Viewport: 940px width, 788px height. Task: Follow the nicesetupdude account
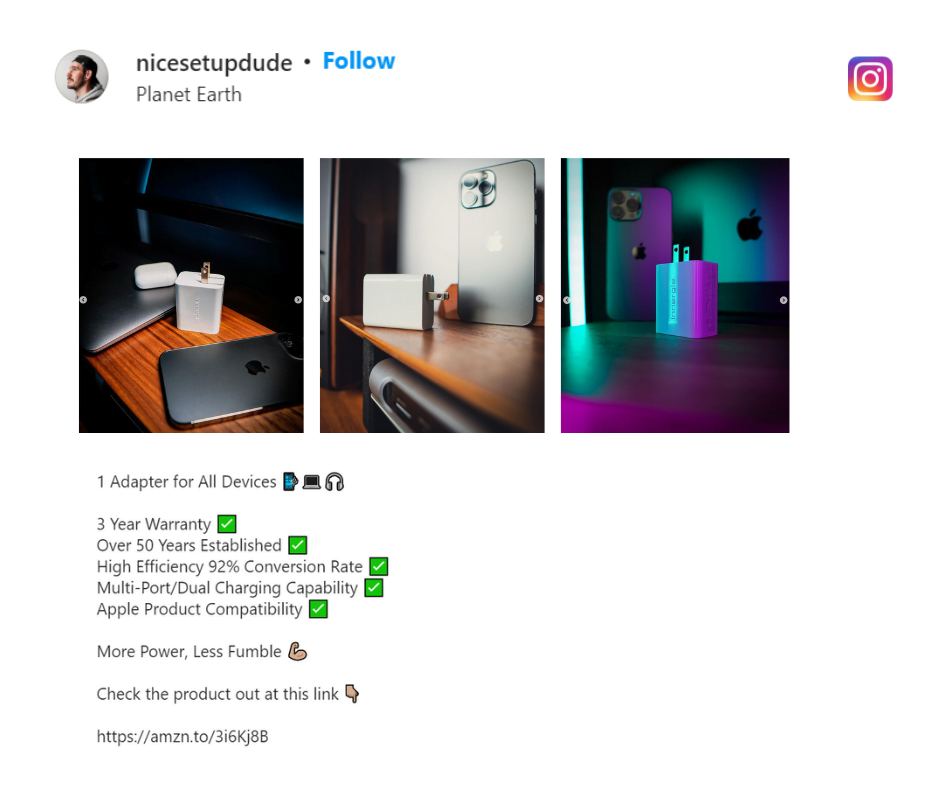click(x=358, y=61)
